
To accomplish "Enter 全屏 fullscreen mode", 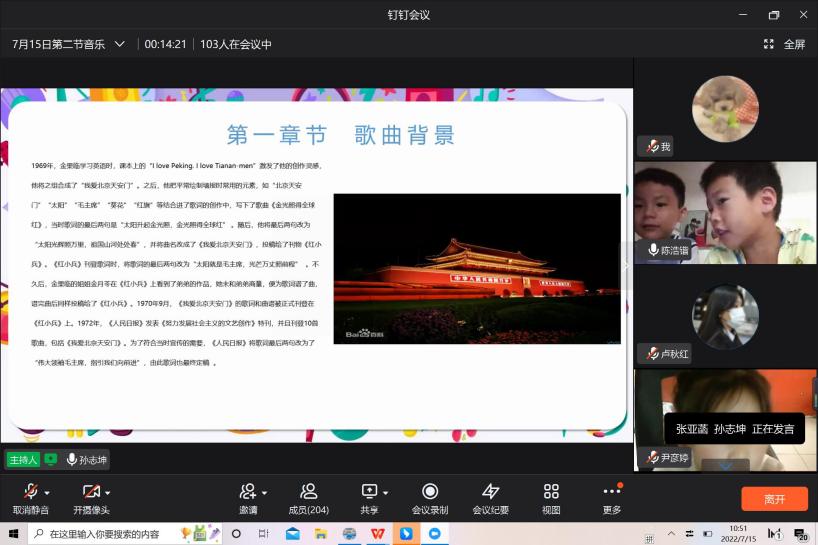I will [784, 44].
